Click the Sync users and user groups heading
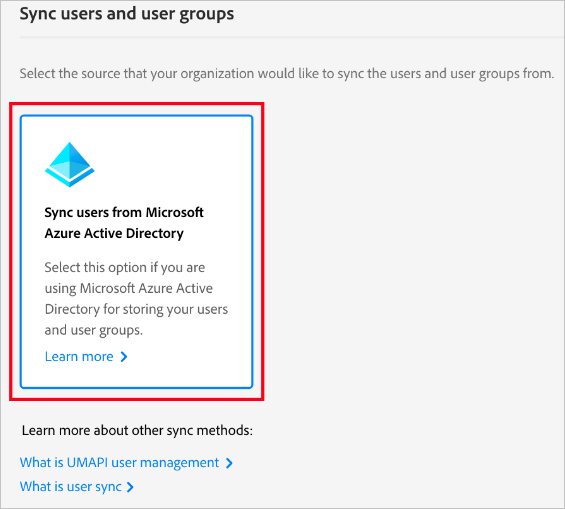 pos(126,14)
